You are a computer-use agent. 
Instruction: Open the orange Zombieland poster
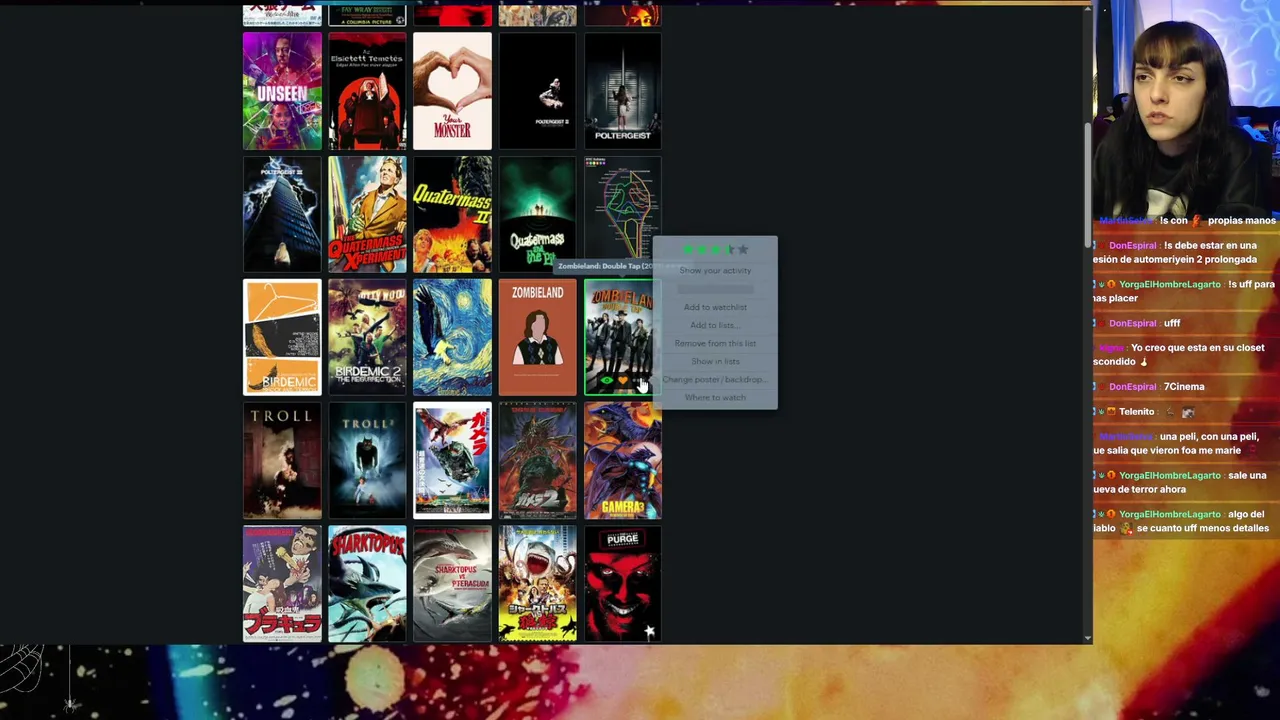pos(537,338)
